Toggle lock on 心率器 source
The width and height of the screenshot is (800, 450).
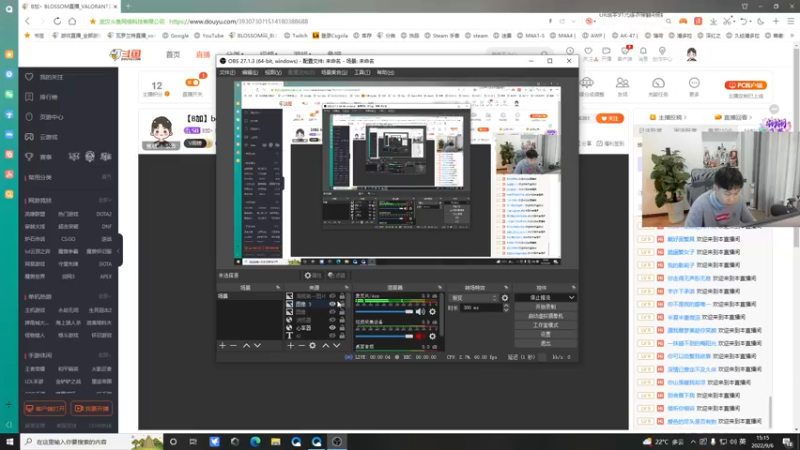point(342,328)
